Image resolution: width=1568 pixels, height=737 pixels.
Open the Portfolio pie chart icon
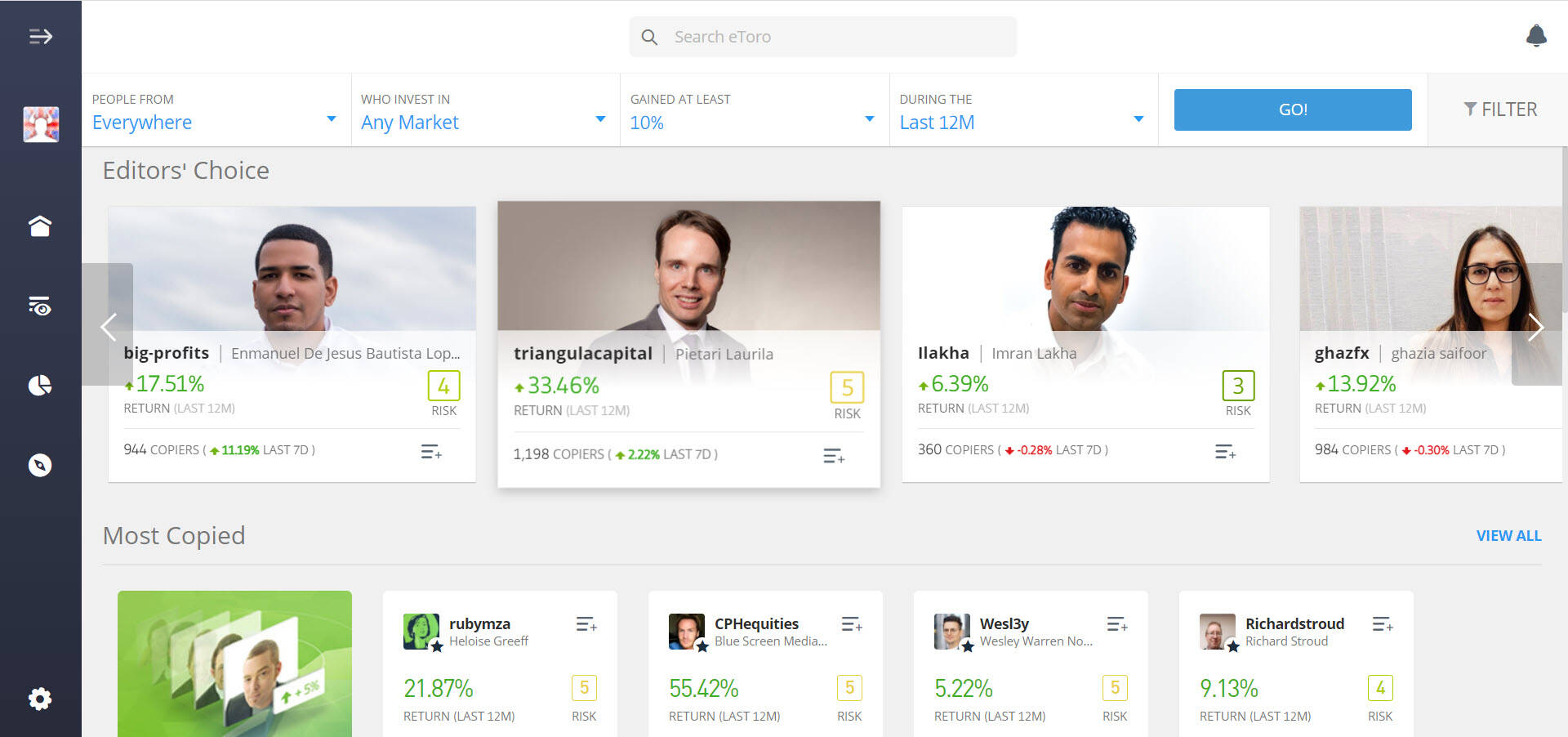pyautogui.click(x=40, y=385)
